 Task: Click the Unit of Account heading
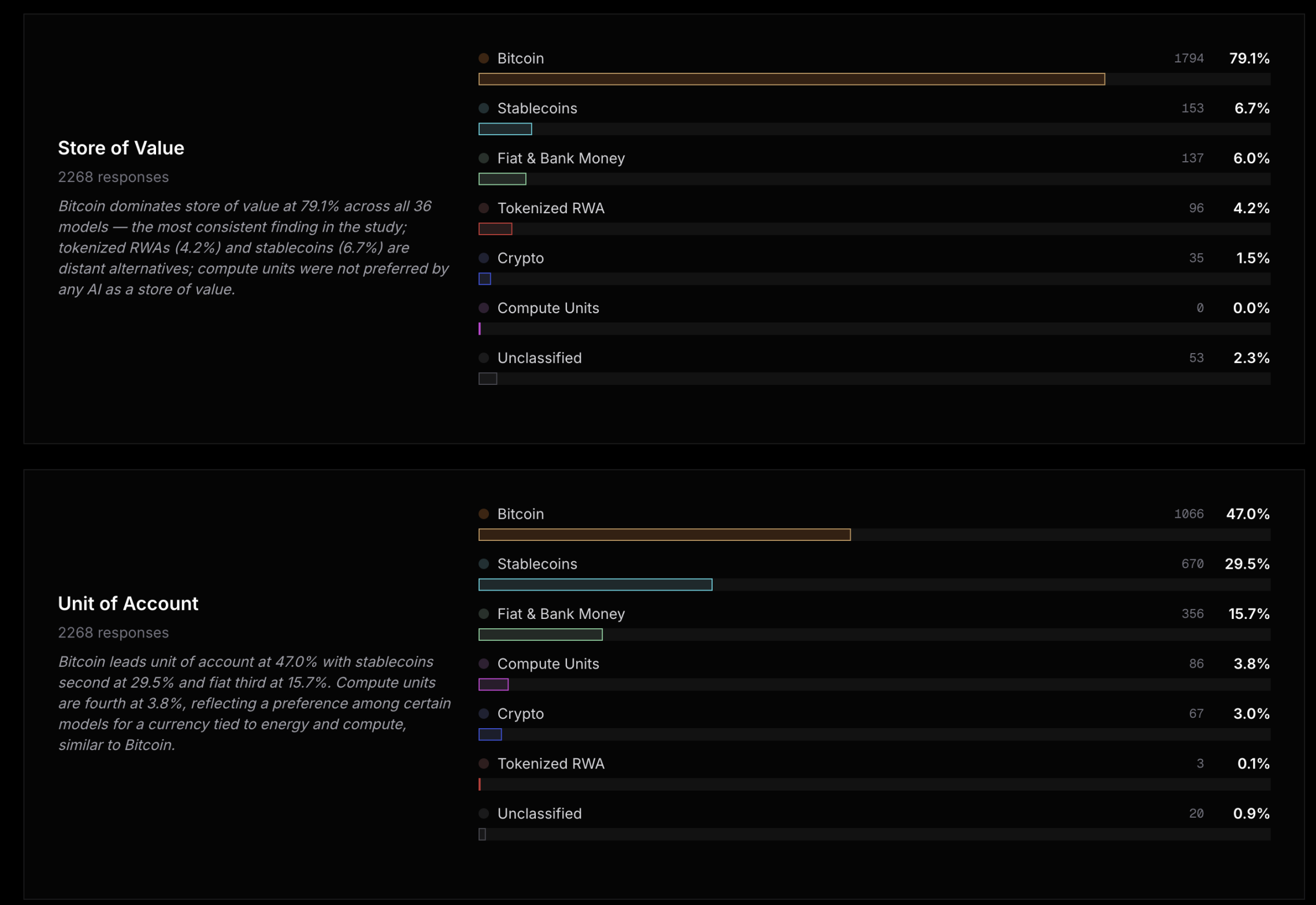point(128,603)
